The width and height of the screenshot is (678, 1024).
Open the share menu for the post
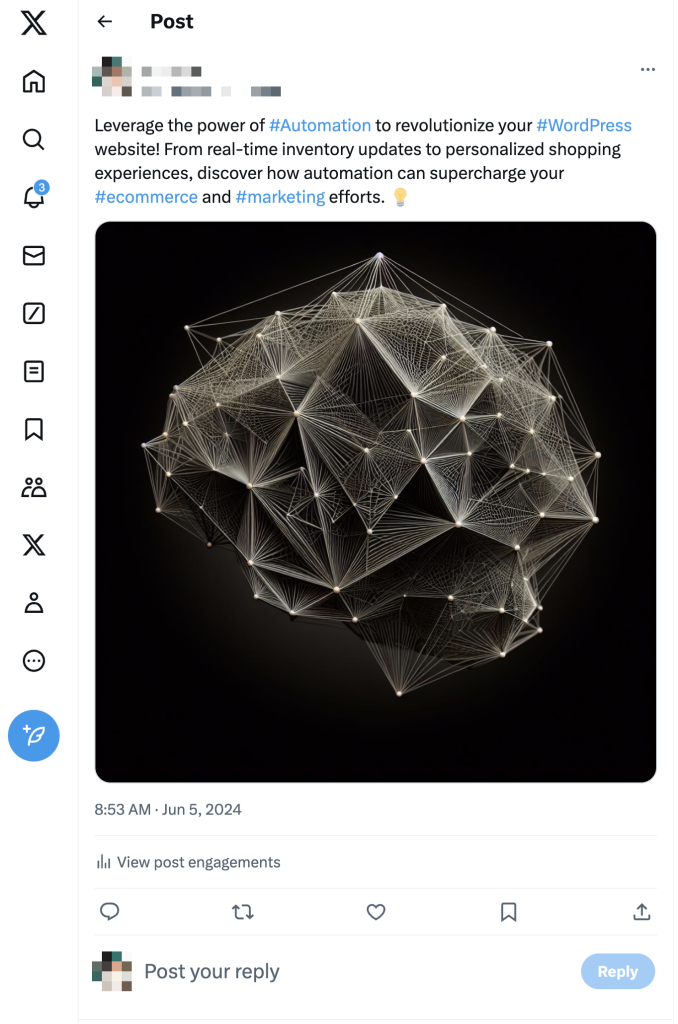641,912
